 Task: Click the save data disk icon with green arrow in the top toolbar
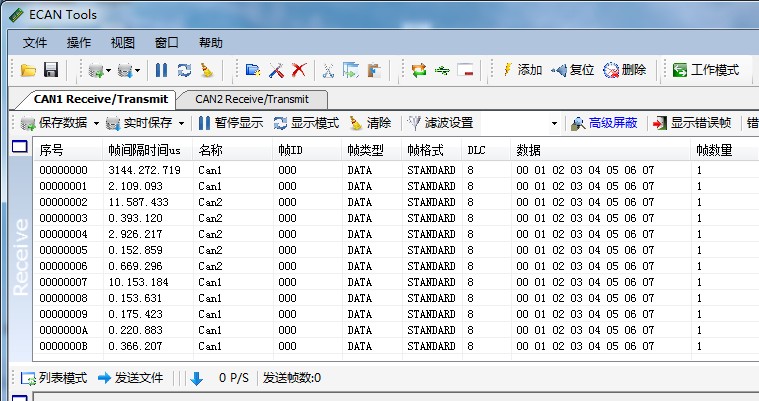point(96,71)
